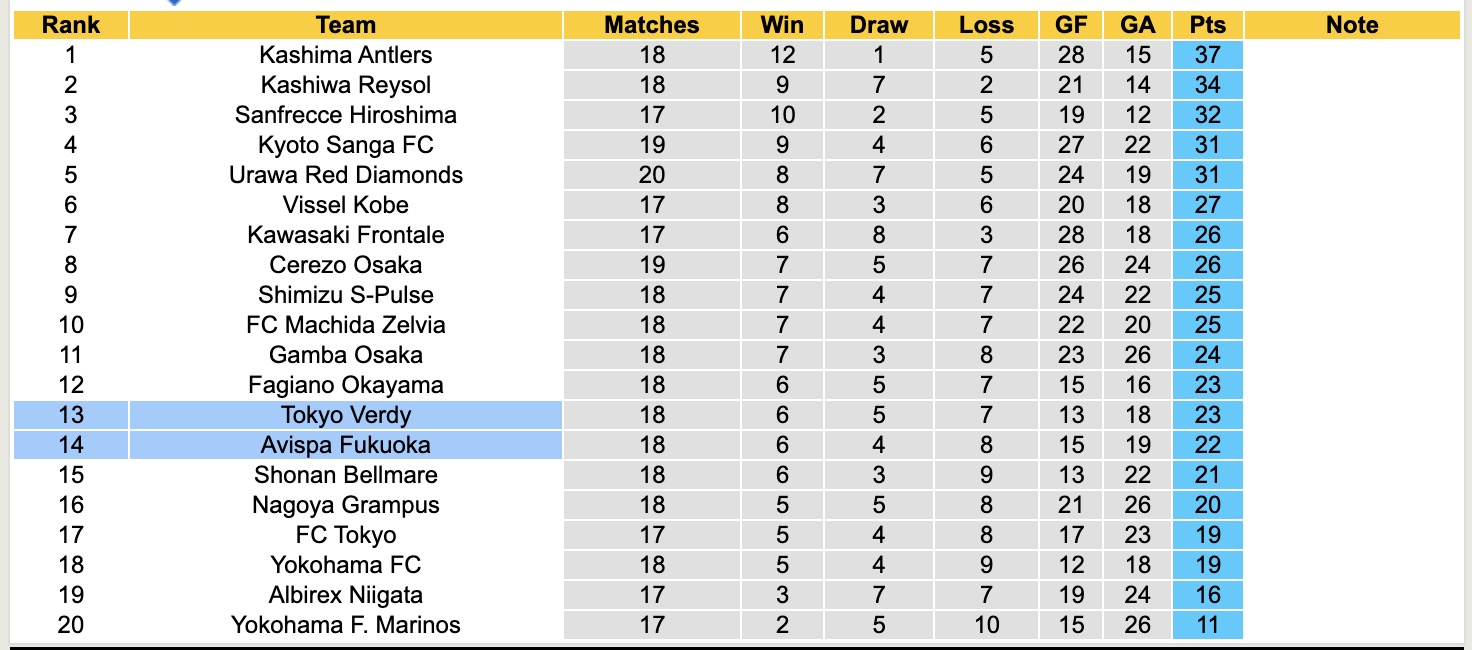1472x650 pixels.
Task: Select the Draw column header
Action: (879, 25)
